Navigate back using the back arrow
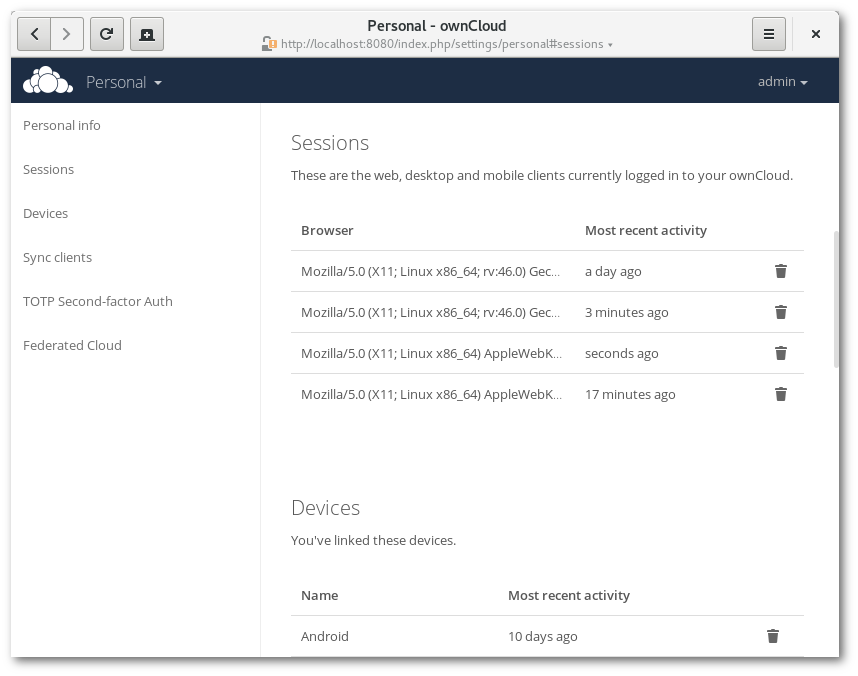858x676 pixels. pos(34,33)
